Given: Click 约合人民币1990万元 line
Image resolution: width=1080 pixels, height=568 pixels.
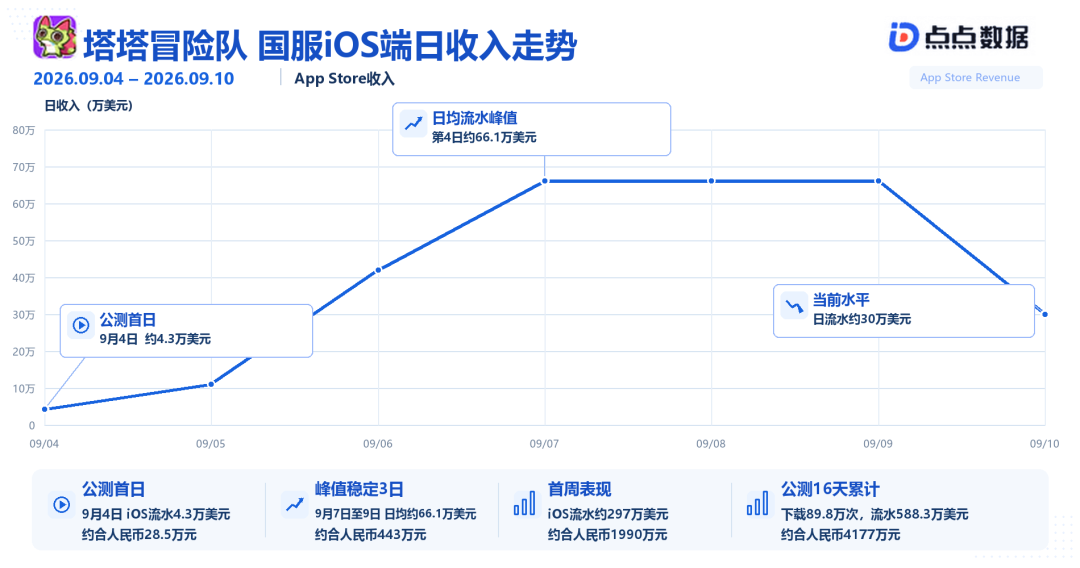Looking at the screenshot, I should point(608,535).
